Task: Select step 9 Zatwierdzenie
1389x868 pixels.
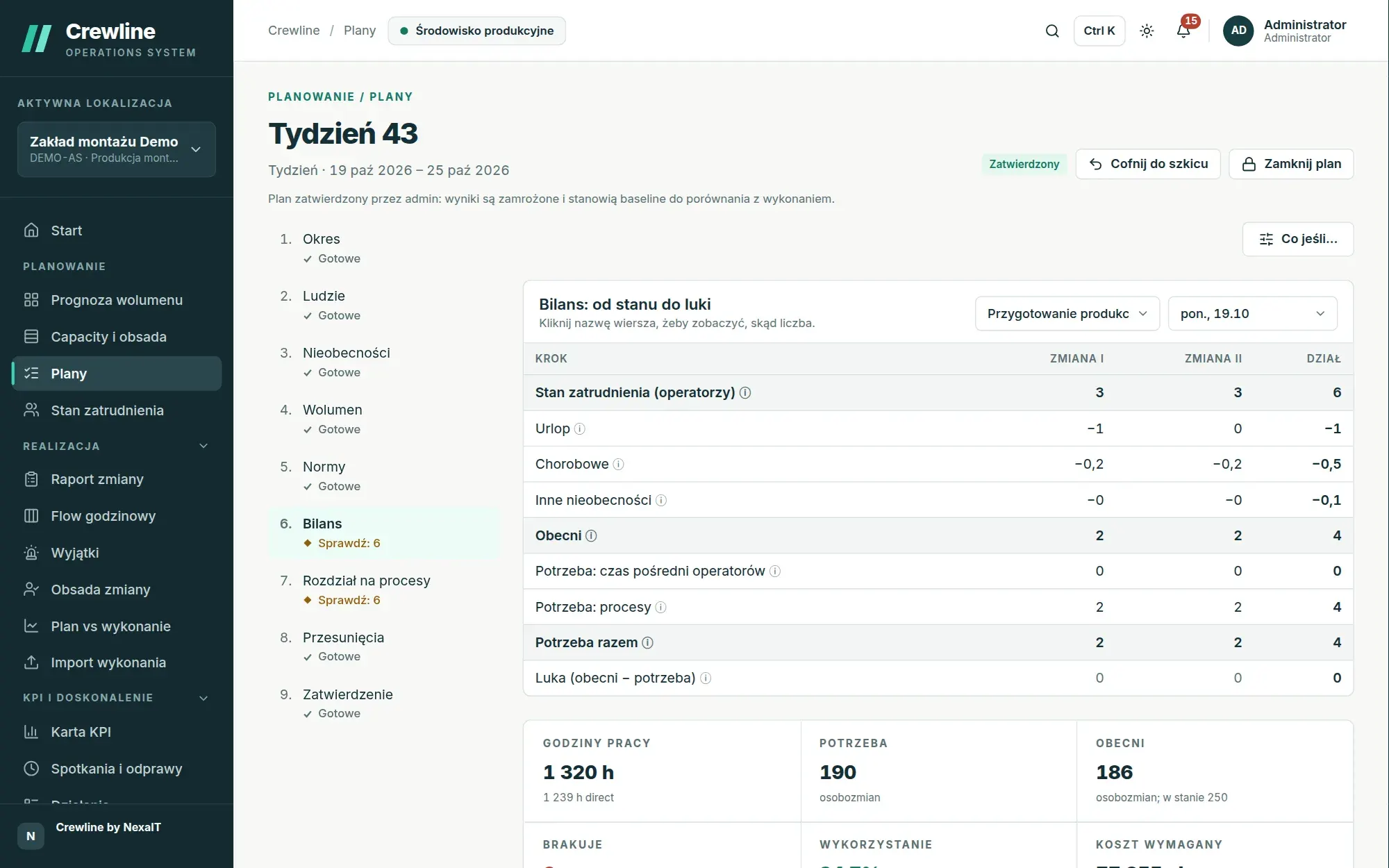Action: 384,703
